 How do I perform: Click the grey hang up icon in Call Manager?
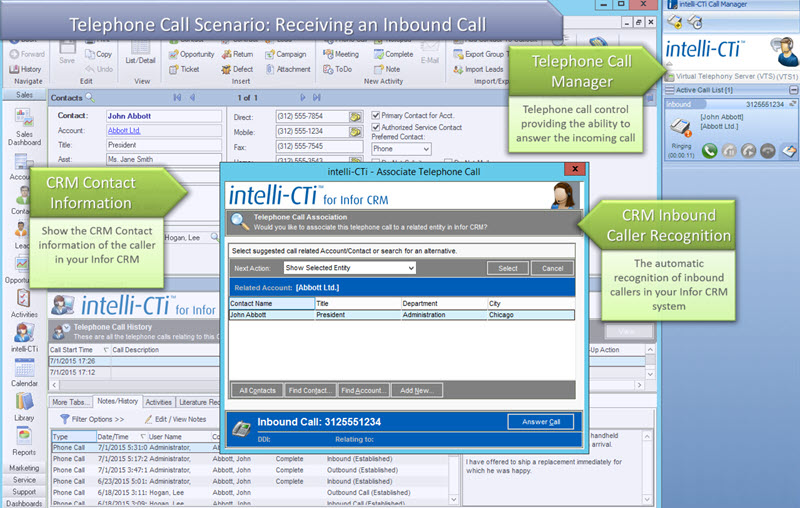point(768,150)
